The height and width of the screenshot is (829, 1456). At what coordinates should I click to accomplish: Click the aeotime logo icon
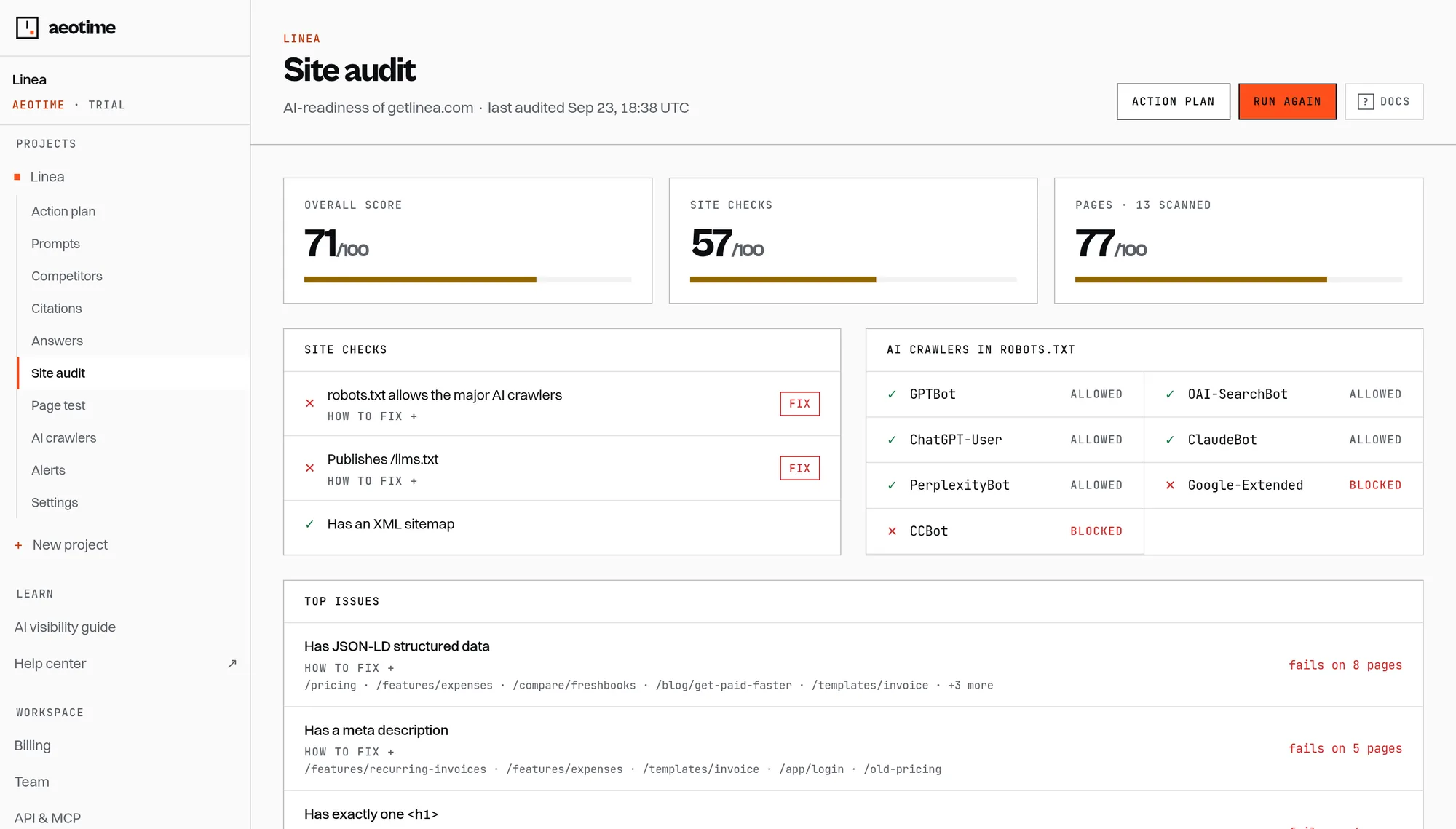pyautogui.click(x=27, y=28)
